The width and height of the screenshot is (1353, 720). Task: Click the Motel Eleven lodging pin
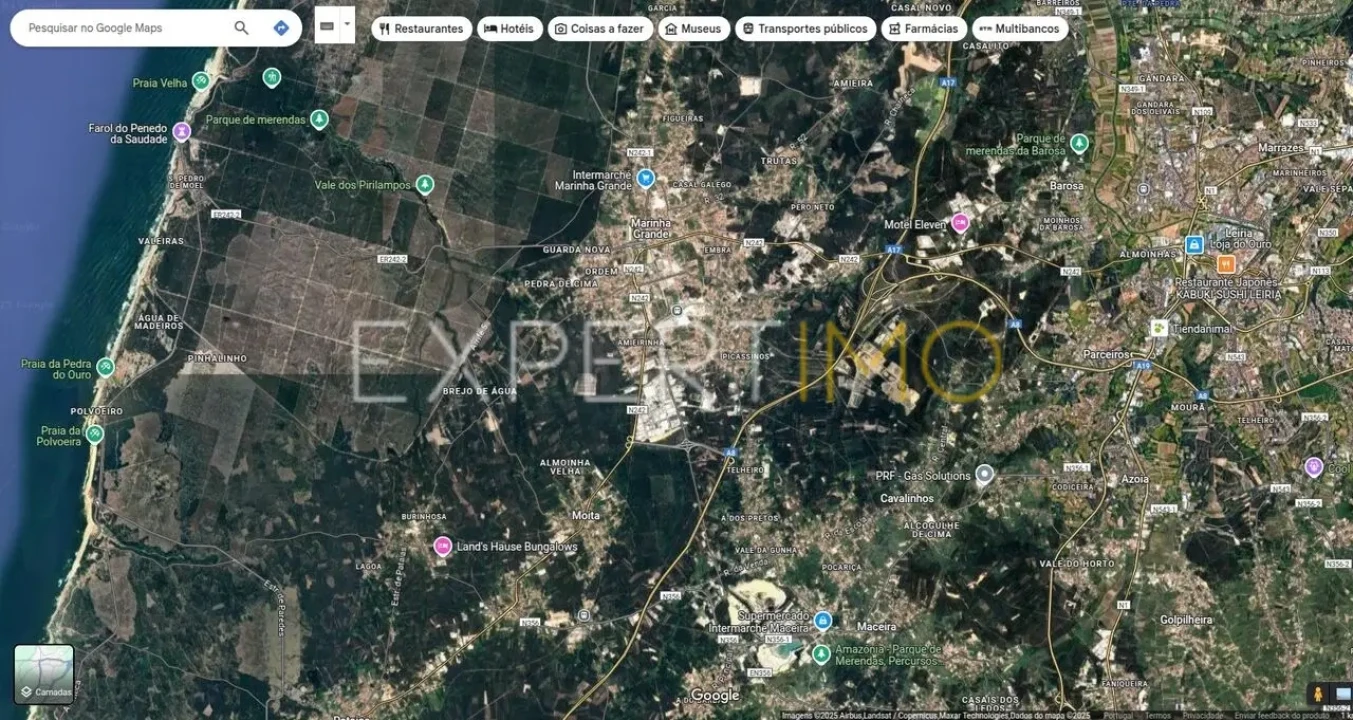[960, 223]
